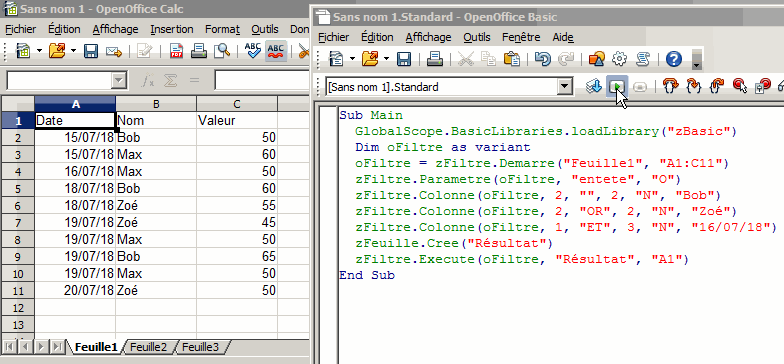Click the Sum sigma icon in Calc formula bar

[x=170, y=80]
